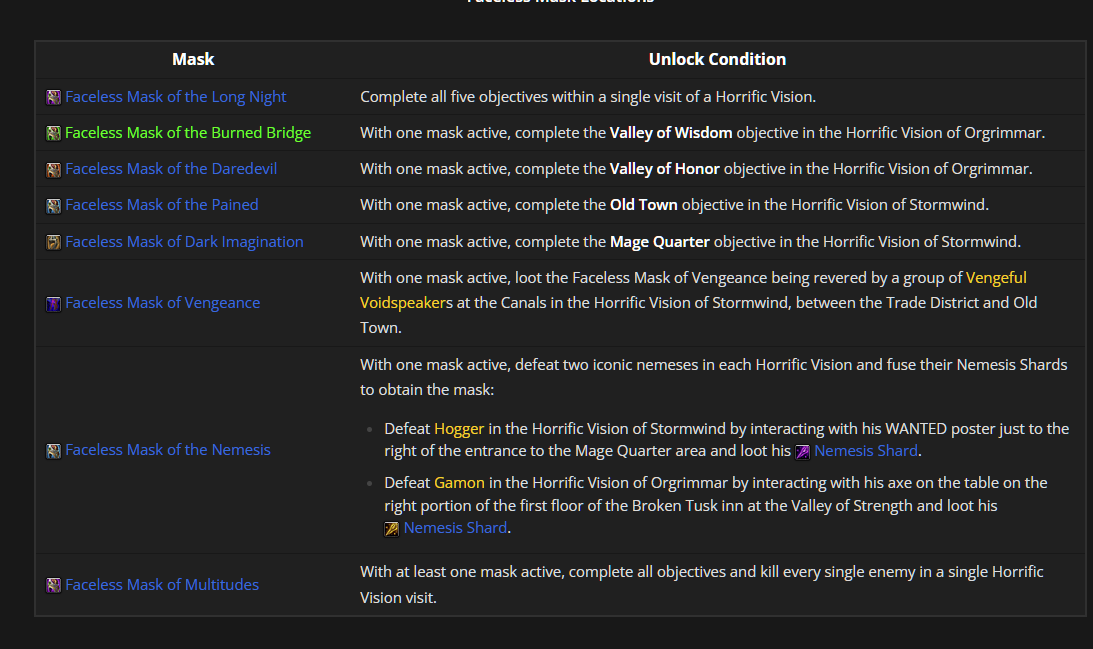Click the Unlock Condition column header

pos(717,59)
